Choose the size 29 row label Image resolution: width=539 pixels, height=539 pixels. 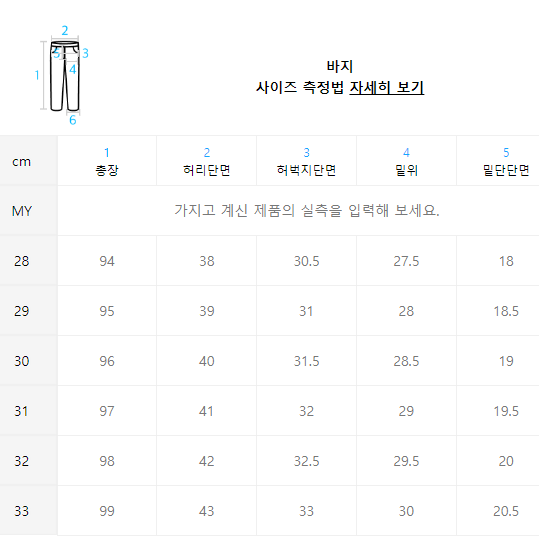click(22, 311)
